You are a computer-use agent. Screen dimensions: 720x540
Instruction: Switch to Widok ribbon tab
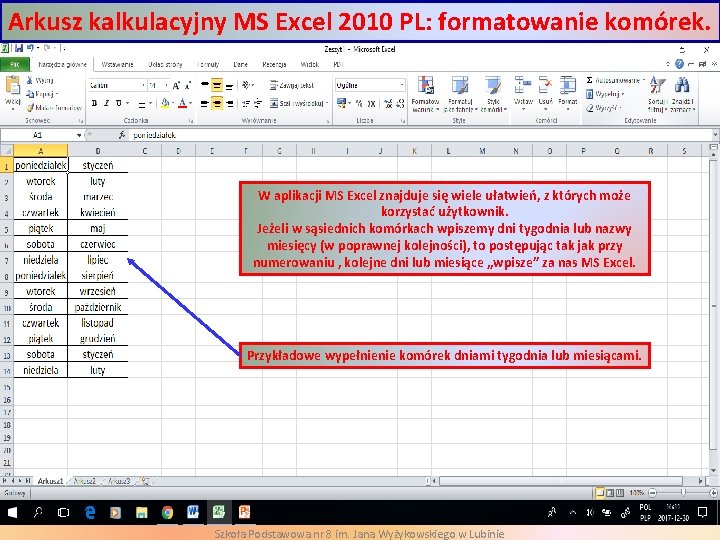(x=309, y=64)
